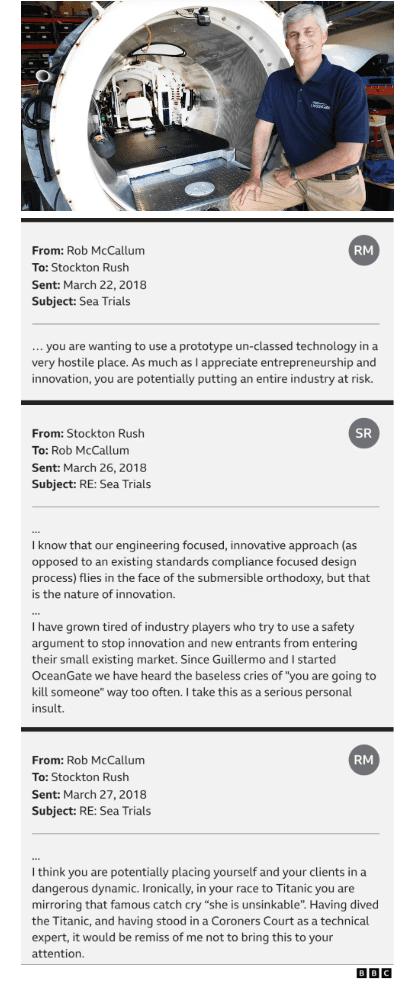This screenshot has height=985, width=413.
Task: Click the sender name Rob McCallum in the first email
Action: pyautogui.click(x=106, y=251)
